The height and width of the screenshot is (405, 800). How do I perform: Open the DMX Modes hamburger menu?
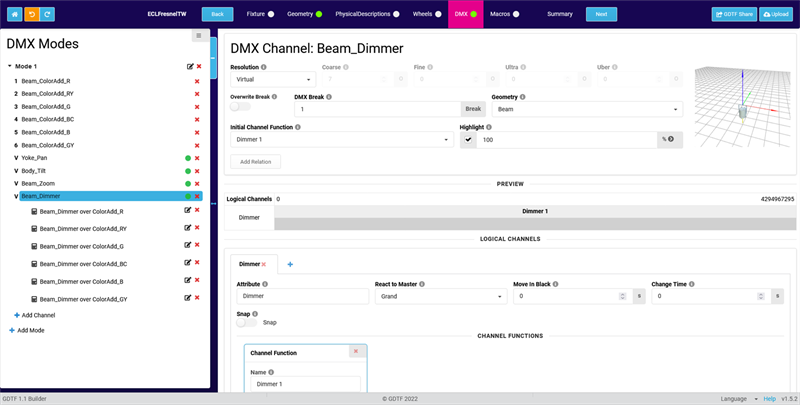click(x=199, y=36)
